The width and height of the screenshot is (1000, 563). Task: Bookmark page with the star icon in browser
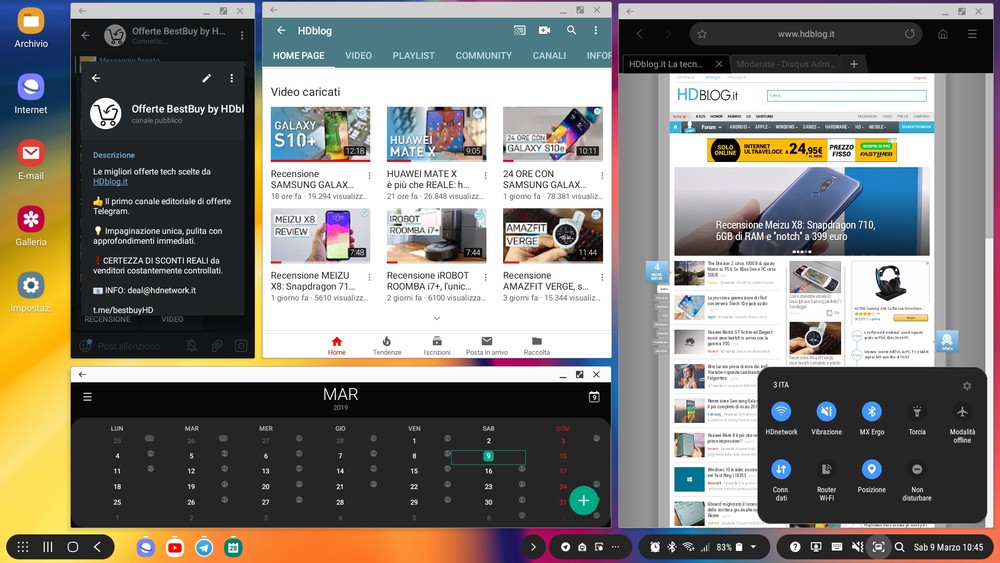pos(702,34)
